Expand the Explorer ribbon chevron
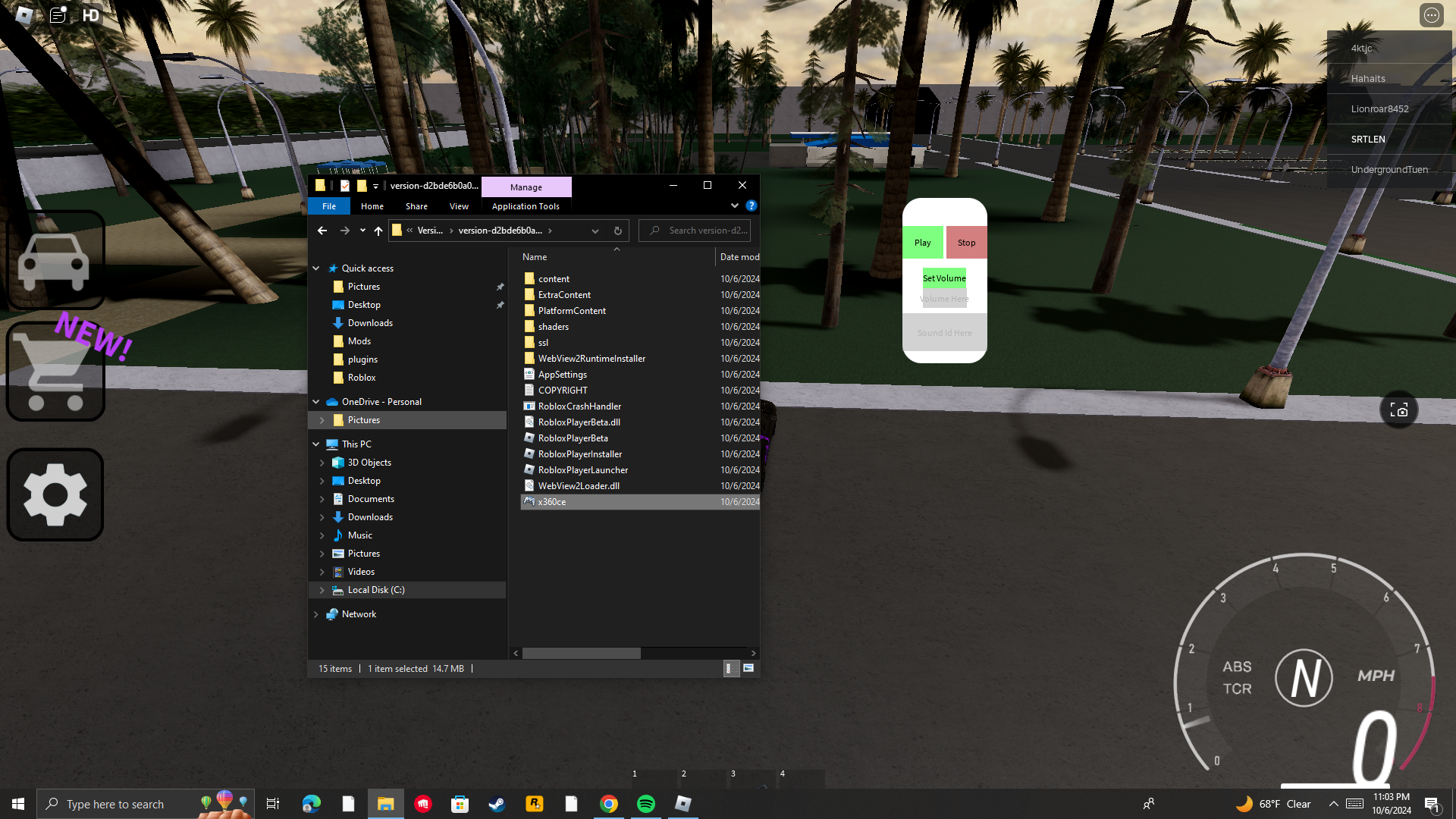Viewport: 1456px width, 819px height. [734, 206]
